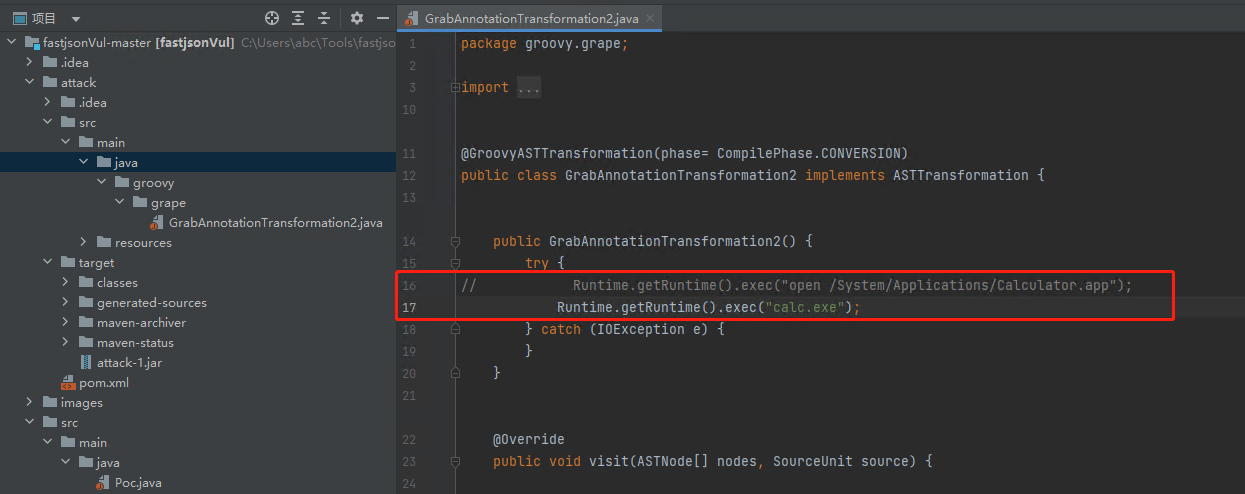Image resolution: width=1245 pixels, height=494 pixels.
Task: Click line number 17 in the gutter
Action: pos(411,307)
